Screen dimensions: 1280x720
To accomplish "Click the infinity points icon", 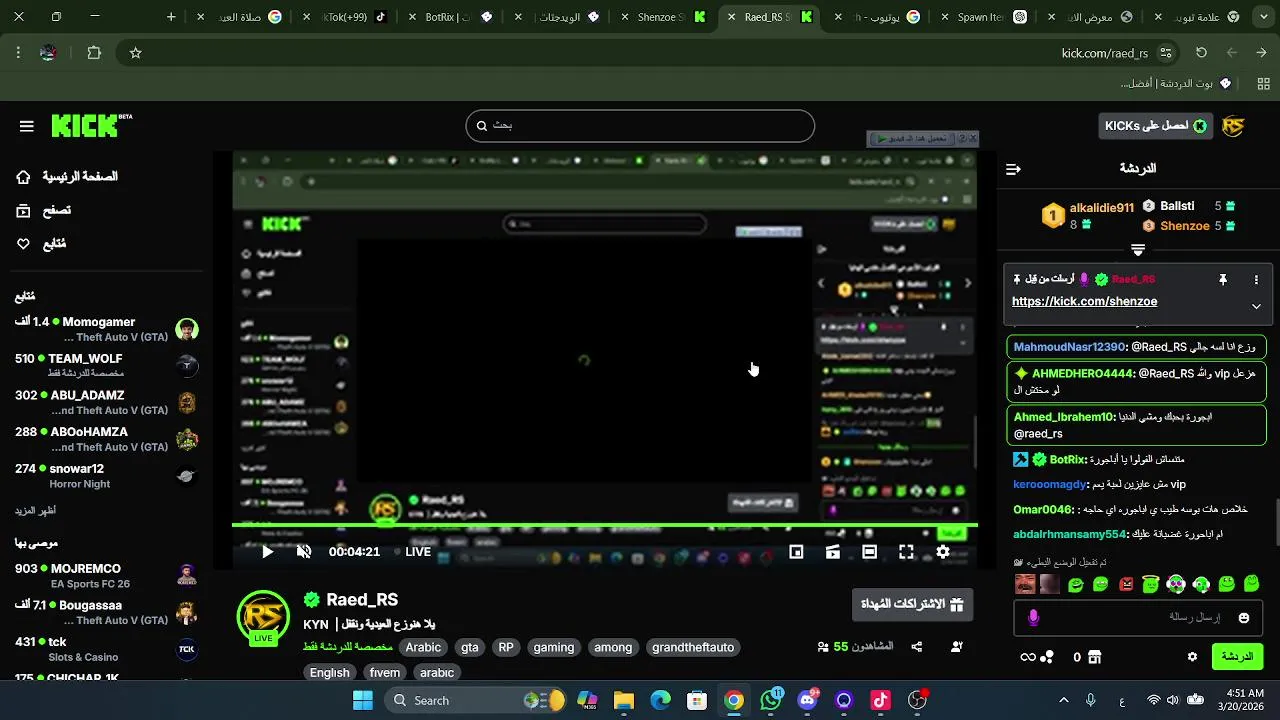I will coord(1027,657).
